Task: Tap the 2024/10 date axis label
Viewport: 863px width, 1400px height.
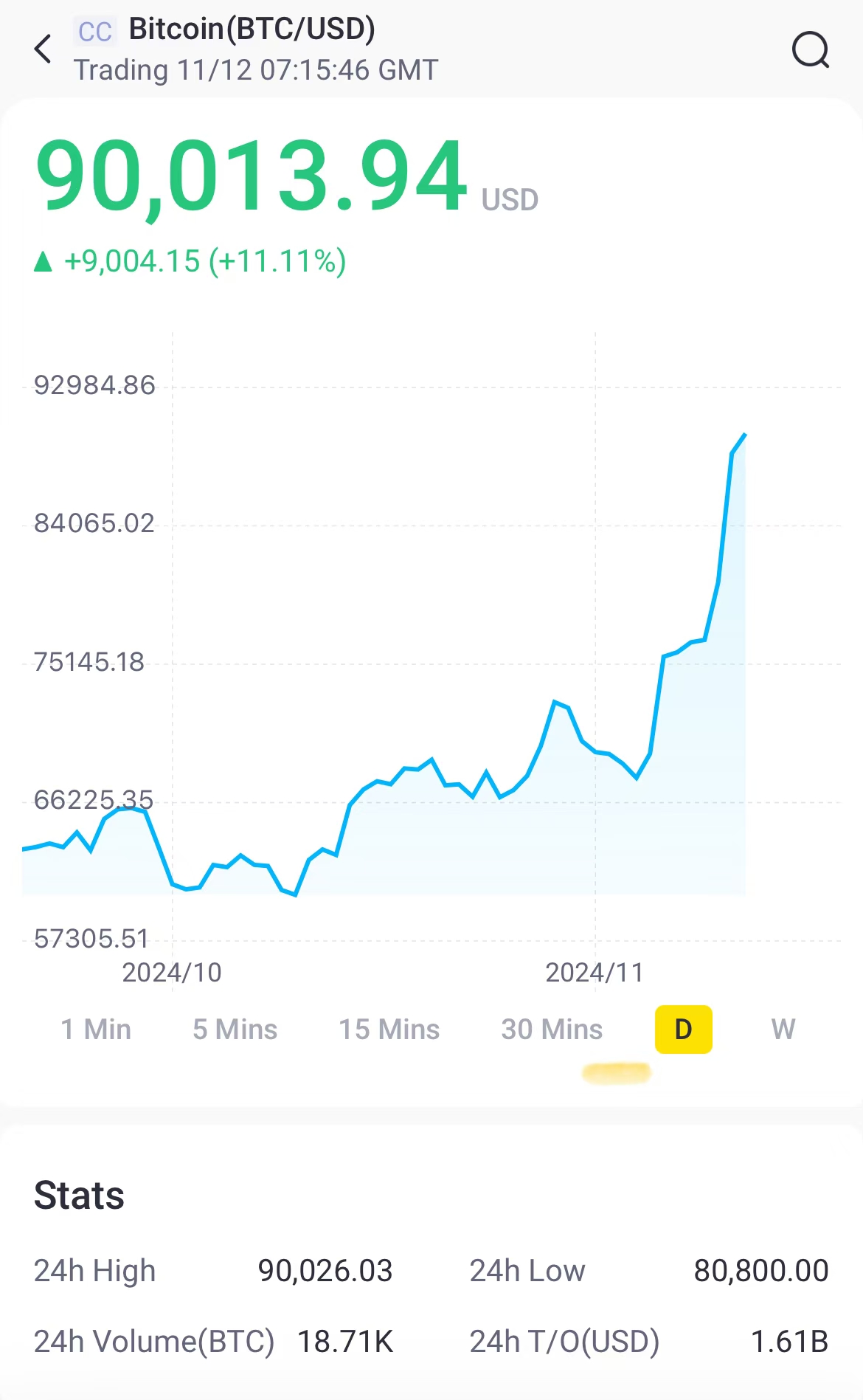Action: point(172,973)
